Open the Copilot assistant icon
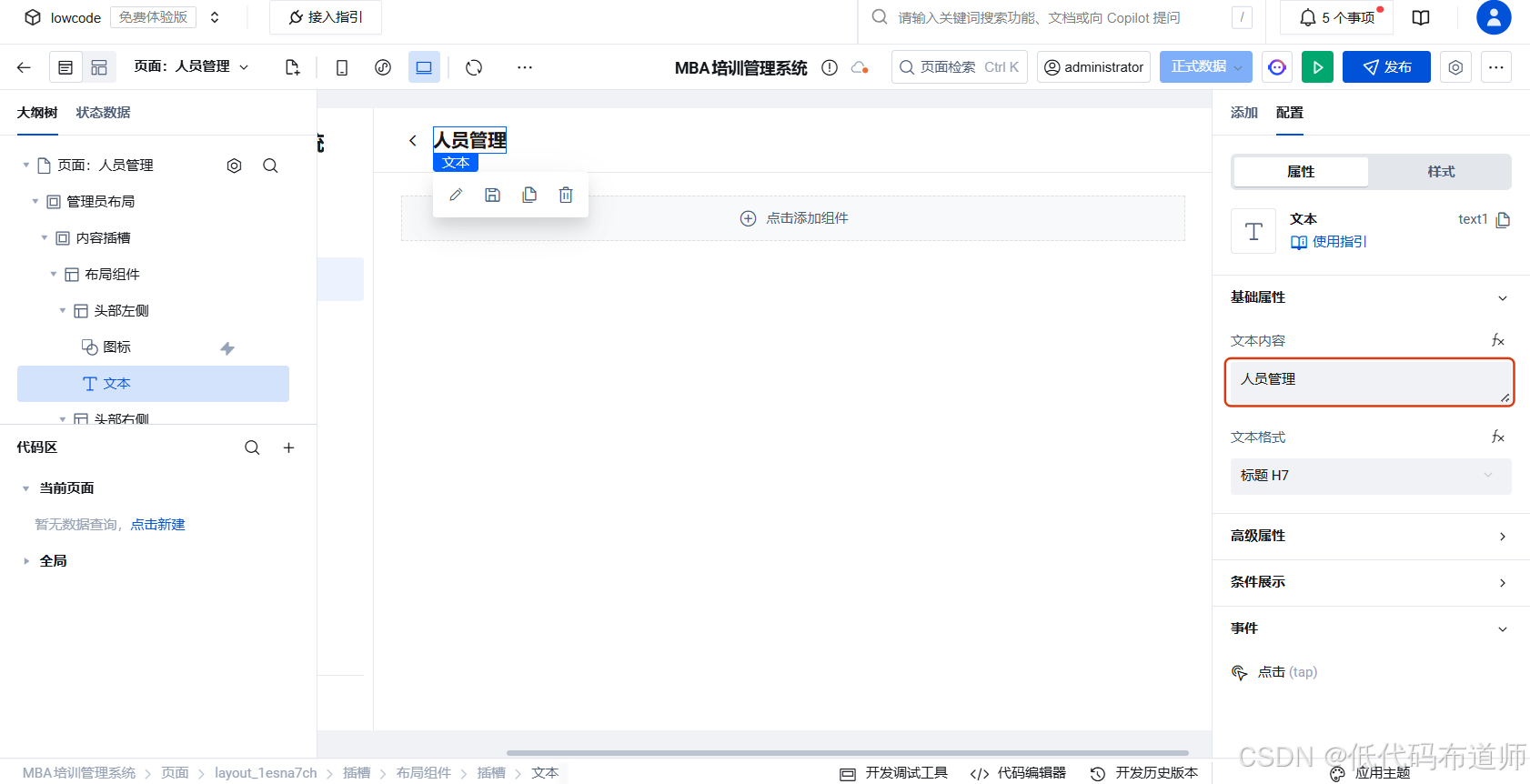 (1277, 67)
